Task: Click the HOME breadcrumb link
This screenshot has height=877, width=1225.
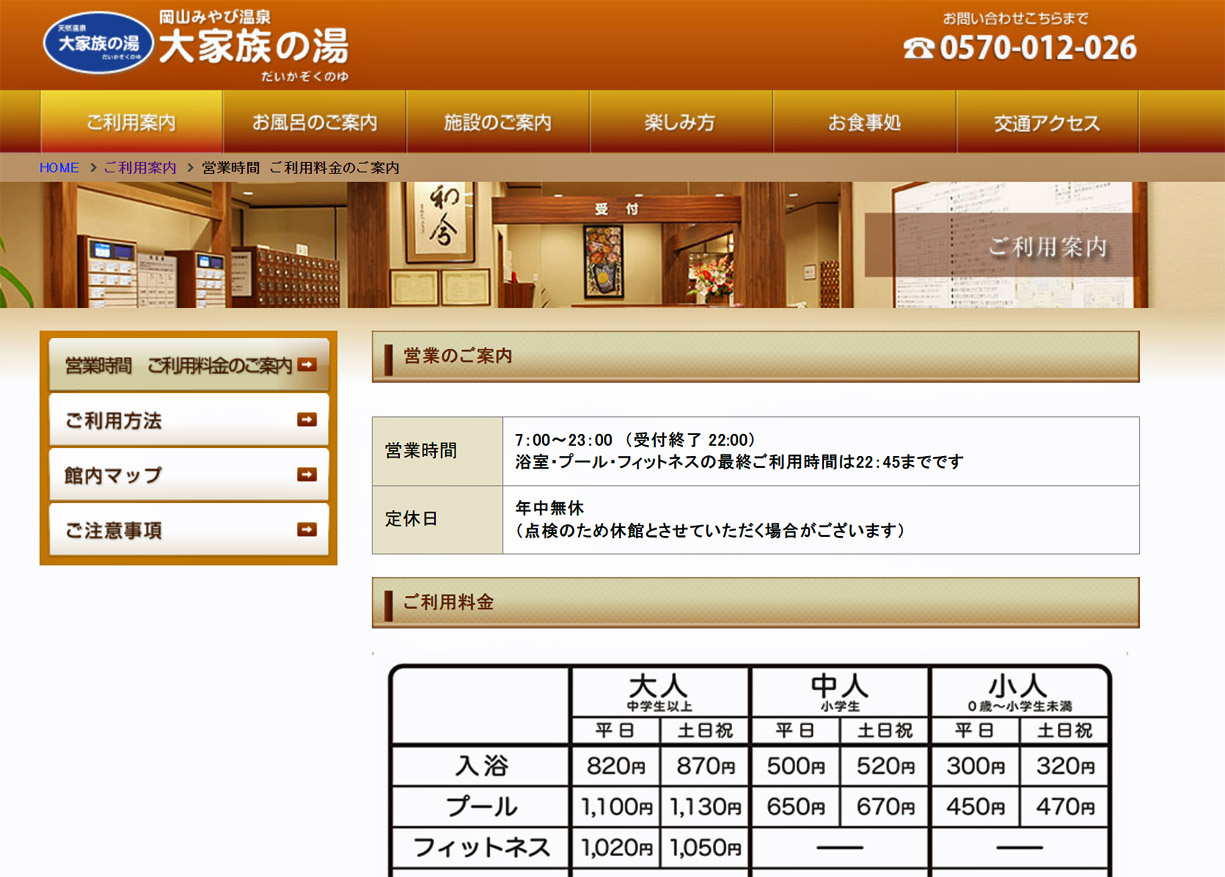Action: tap(59, 168)
